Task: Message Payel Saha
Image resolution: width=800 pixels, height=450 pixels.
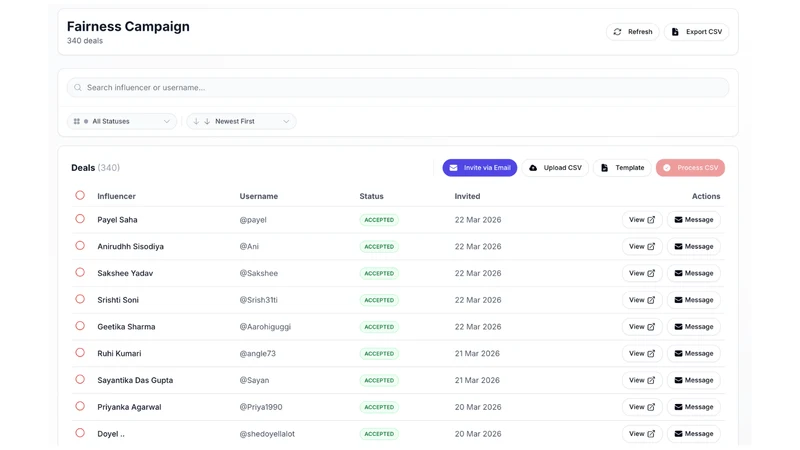Action: (694, 220)
